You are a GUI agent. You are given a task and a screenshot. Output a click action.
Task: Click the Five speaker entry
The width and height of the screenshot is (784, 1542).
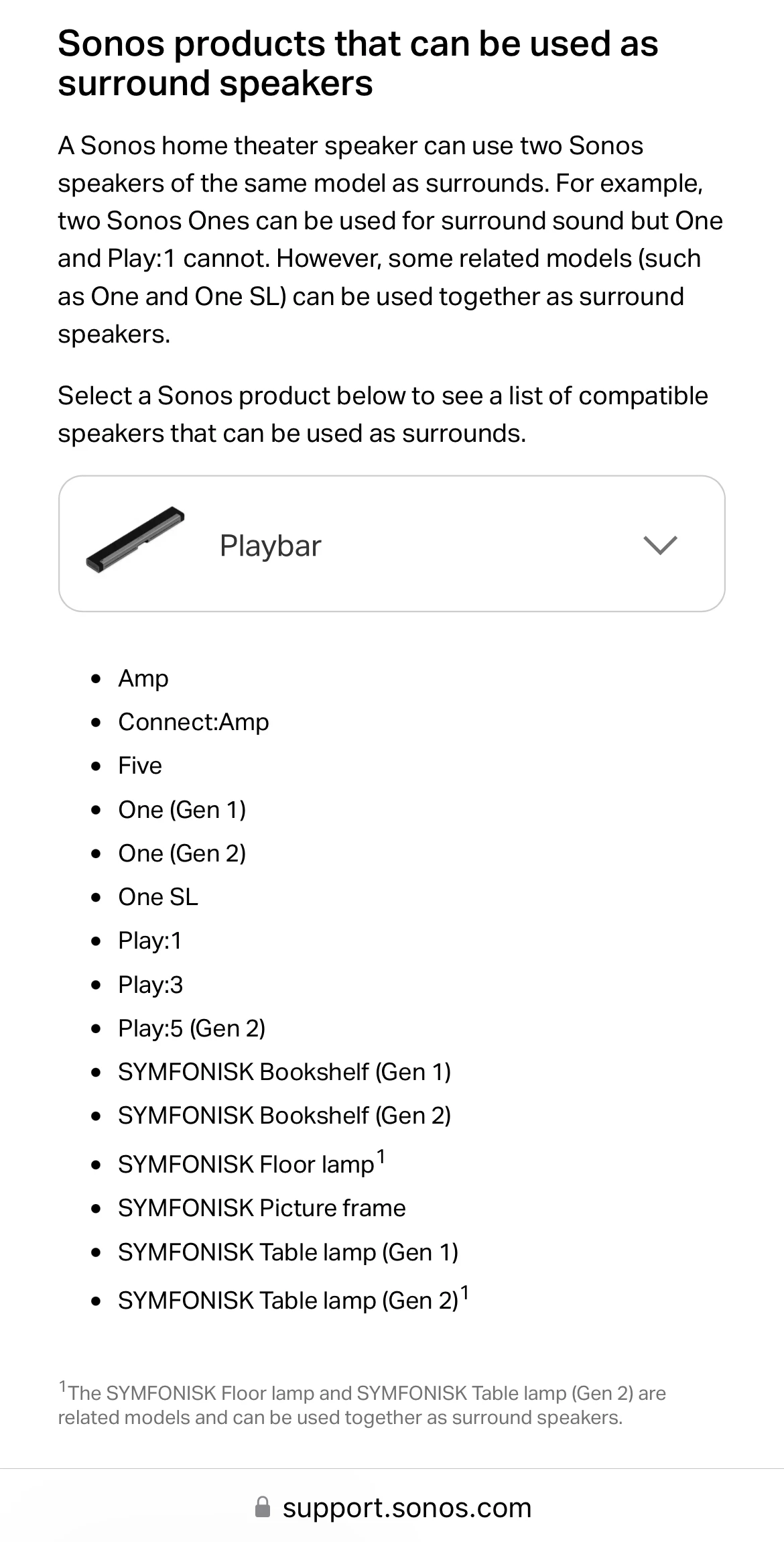140,766
